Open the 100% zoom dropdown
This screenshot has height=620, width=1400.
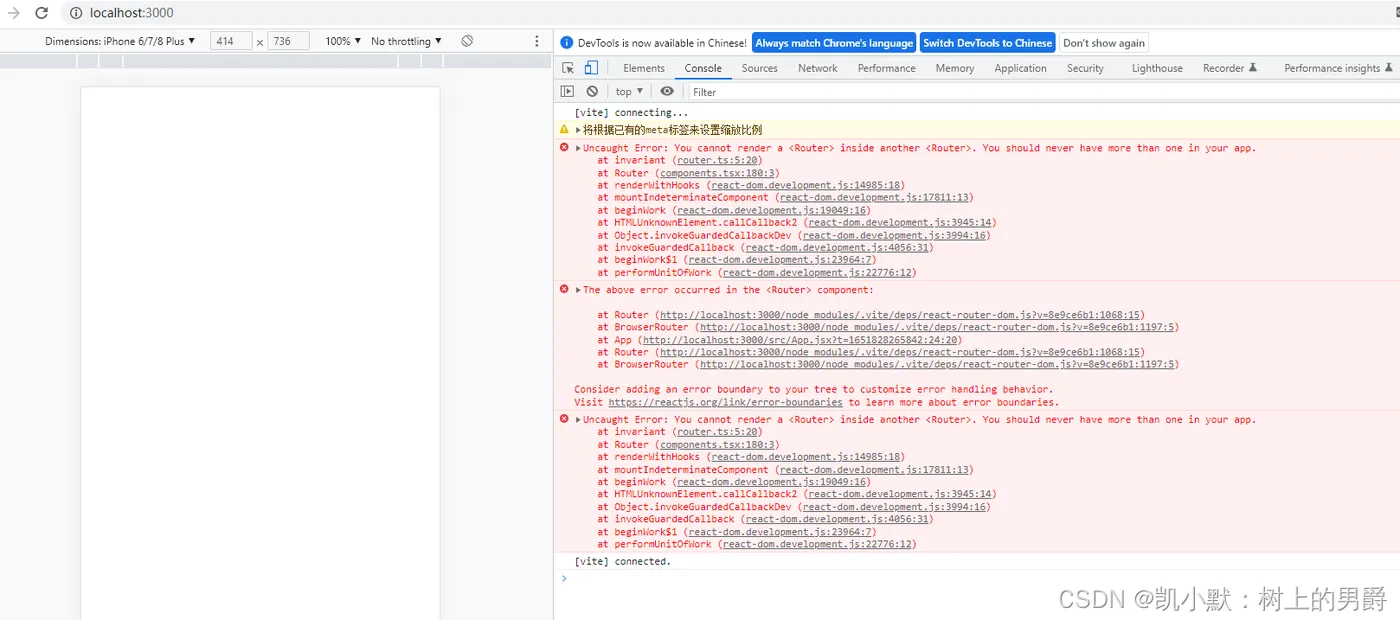tap(343, 41)
